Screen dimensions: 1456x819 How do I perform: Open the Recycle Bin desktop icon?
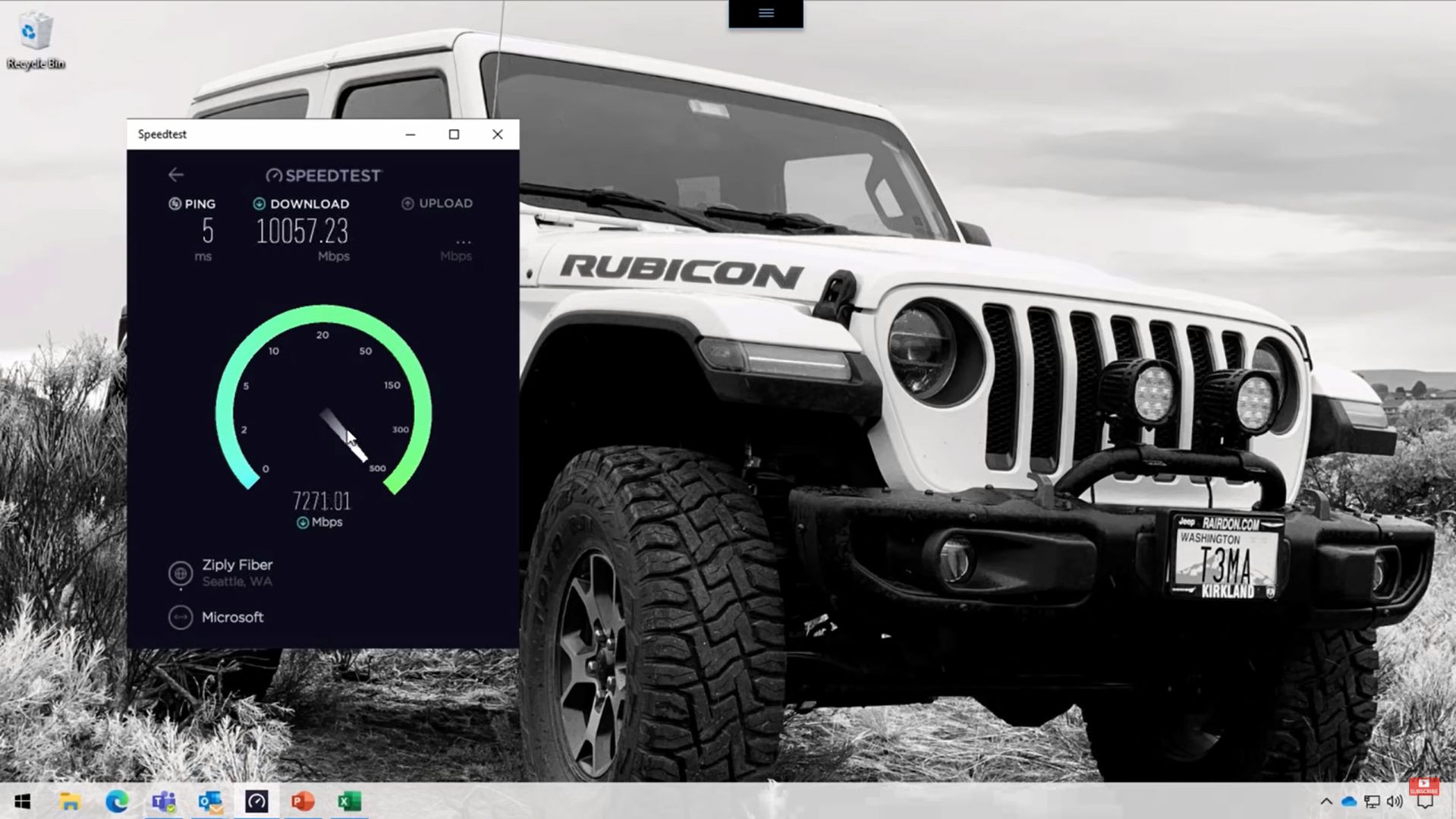35,40
